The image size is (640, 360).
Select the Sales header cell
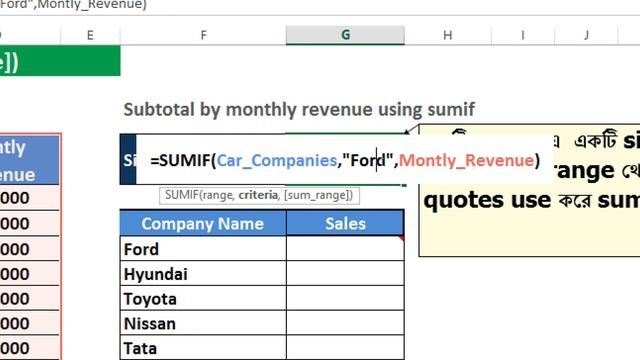[345, 223]
